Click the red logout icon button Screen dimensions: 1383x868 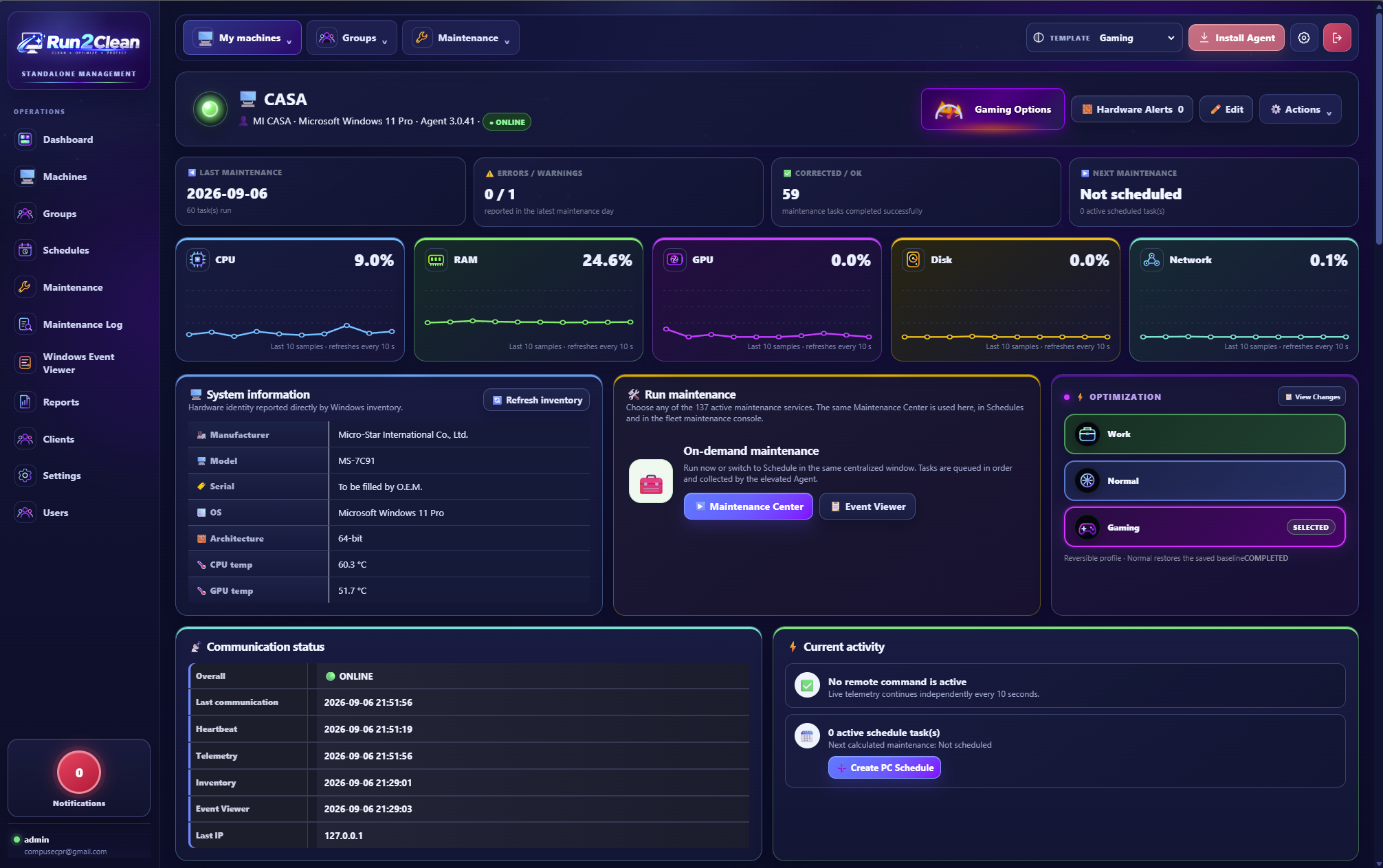click(x=1337, y=38)
